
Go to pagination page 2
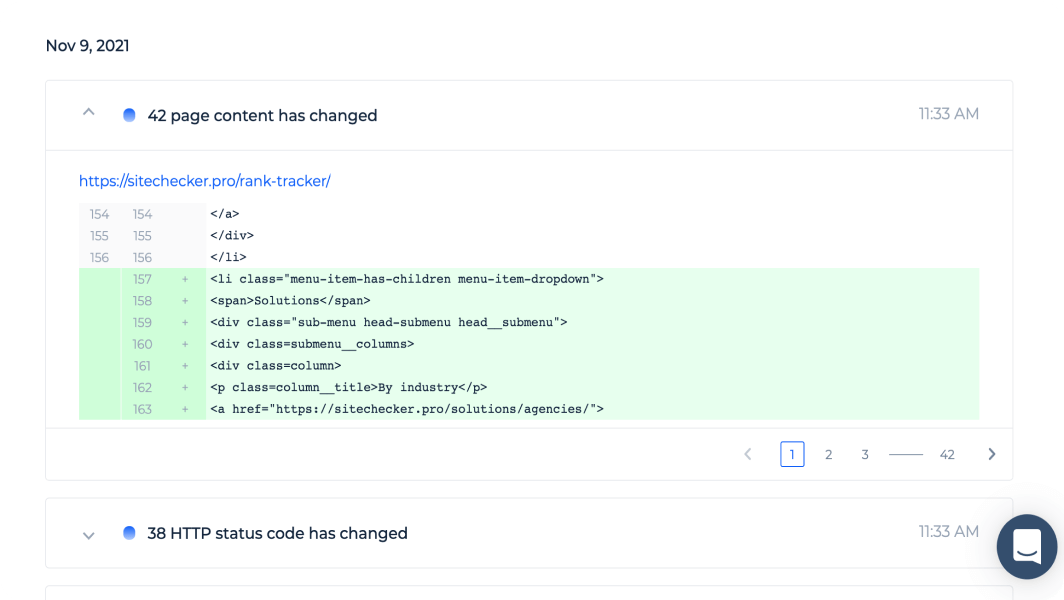[x=829, y=455]
